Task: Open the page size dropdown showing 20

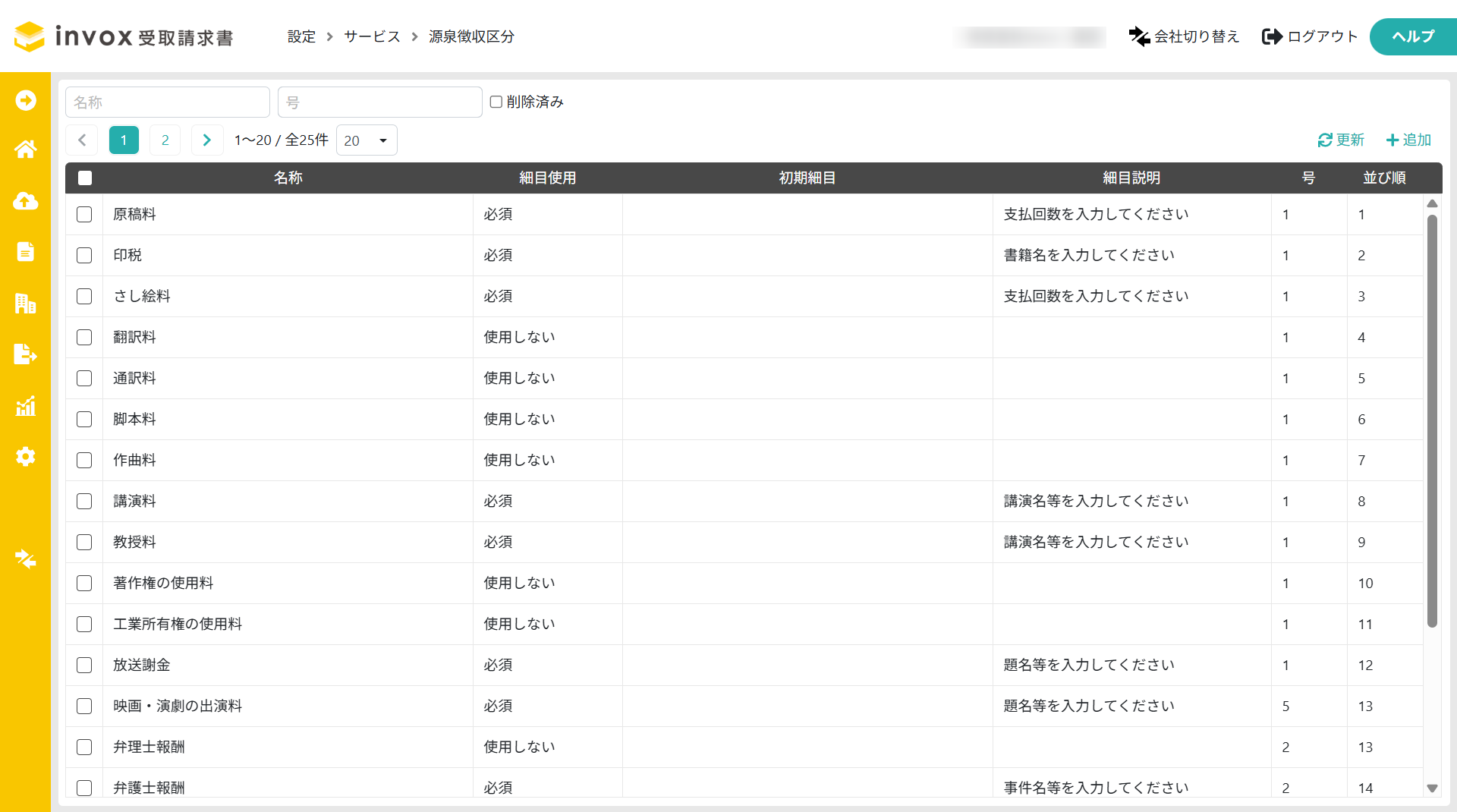Action: pos(366,140)
